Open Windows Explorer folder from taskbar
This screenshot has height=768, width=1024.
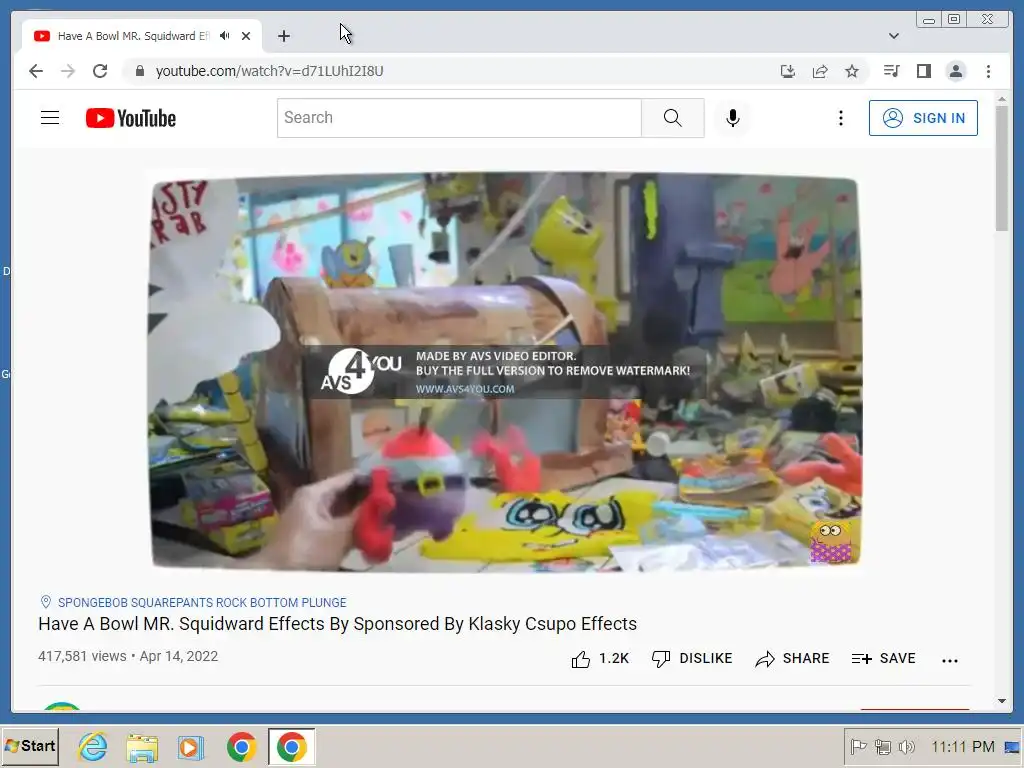click(x=142, y=747)
